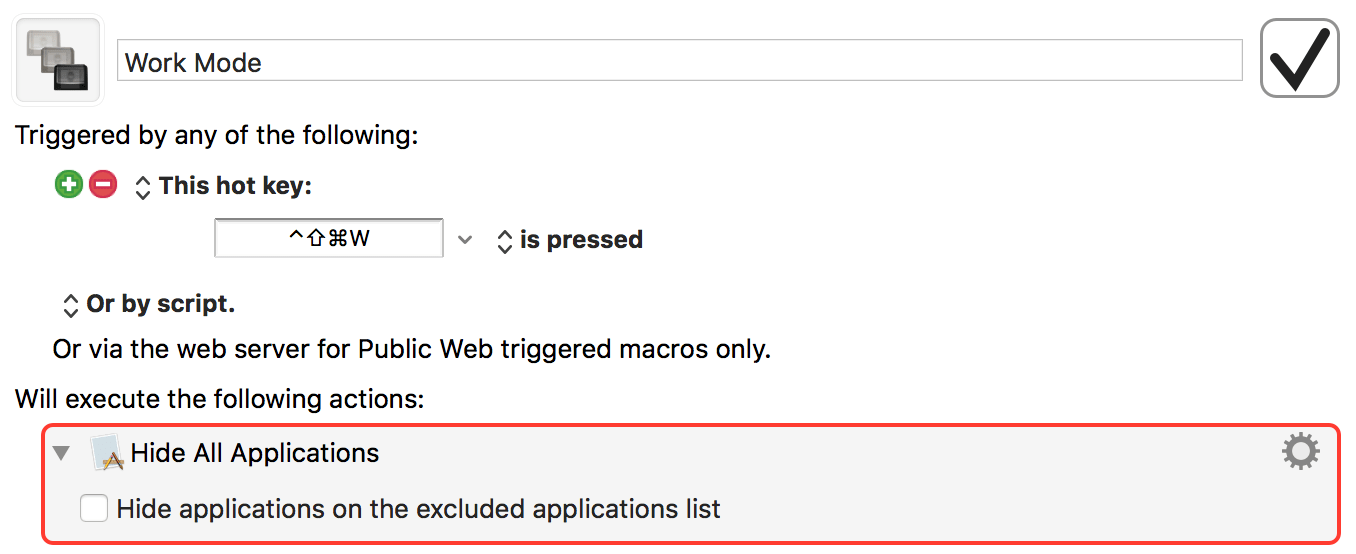
Task: Toggle the macro enabled checkmark button
Action: [1299, 59]
